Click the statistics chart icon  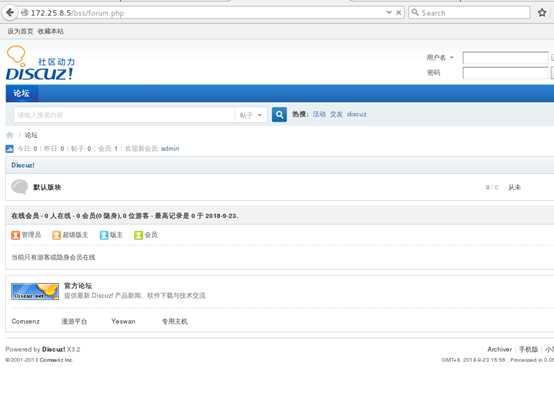point(10,149)
